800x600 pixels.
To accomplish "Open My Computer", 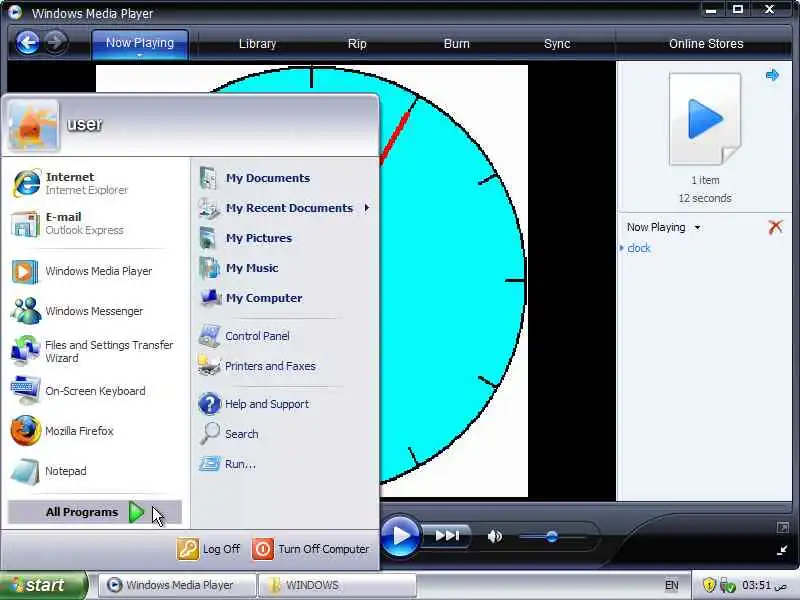I will pos(285,298).
